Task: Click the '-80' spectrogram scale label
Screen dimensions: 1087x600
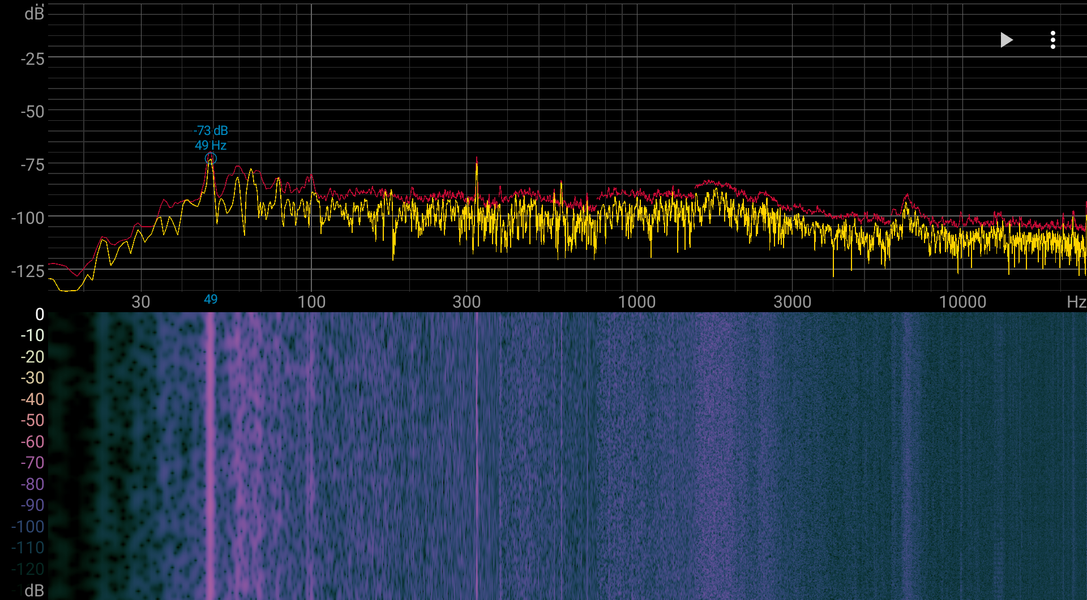Action: pos(32,484)
